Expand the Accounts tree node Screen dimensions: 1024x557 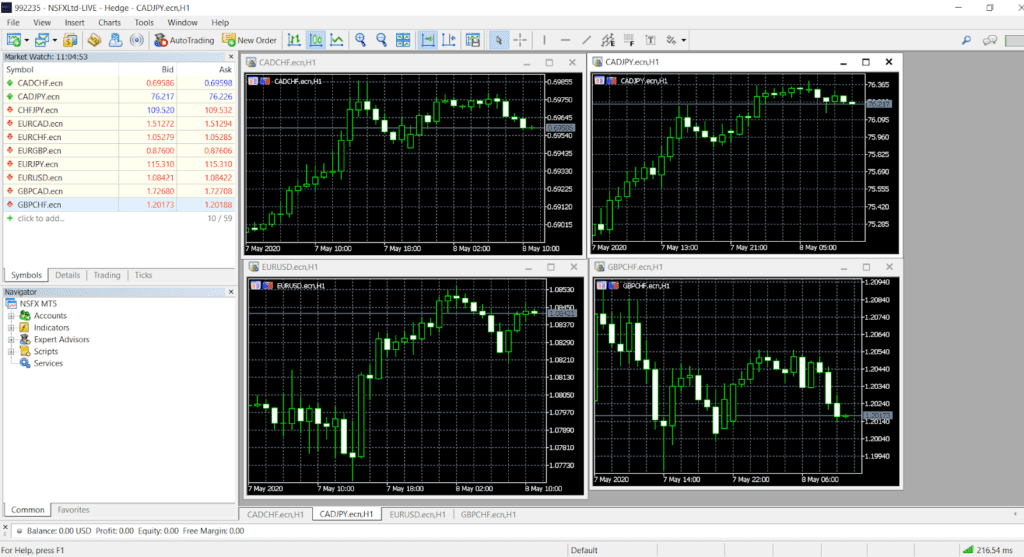11,316
